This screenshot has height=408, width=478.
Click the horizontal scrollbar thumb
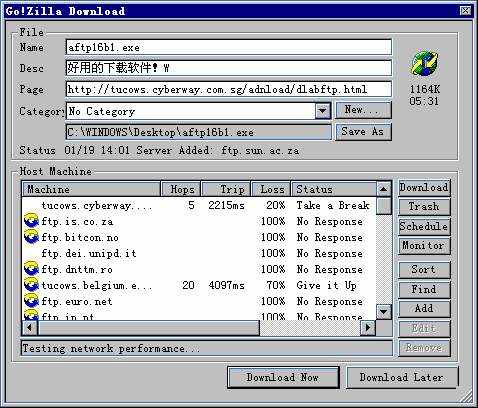148,327
